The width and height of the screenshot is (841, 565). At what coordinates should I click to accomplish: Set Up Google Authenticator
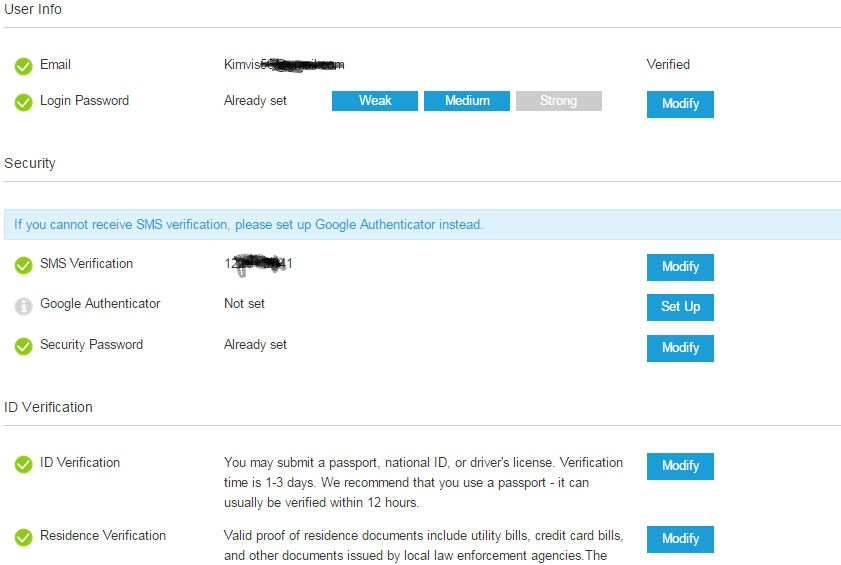680,307
